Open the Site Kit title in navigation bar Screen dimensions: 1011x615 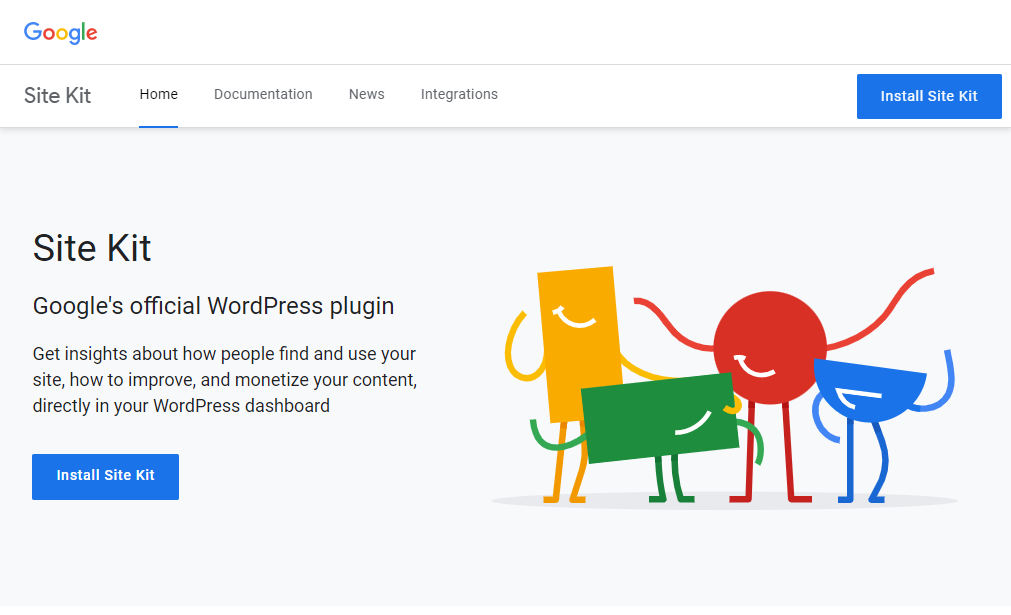tap(57, 95)
